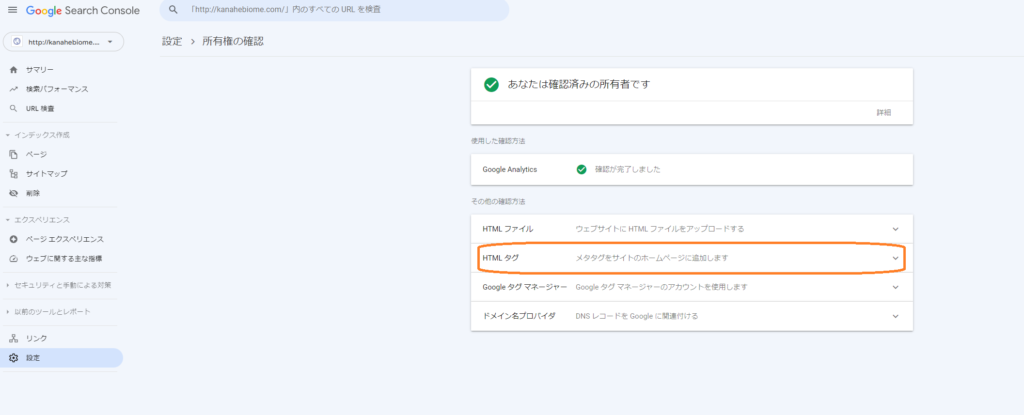This screenshot has height=415, width=1024.
Task: Click the 検索パフォーマンス trend icon
Action: pyautogui.click(x=13, y=89)
